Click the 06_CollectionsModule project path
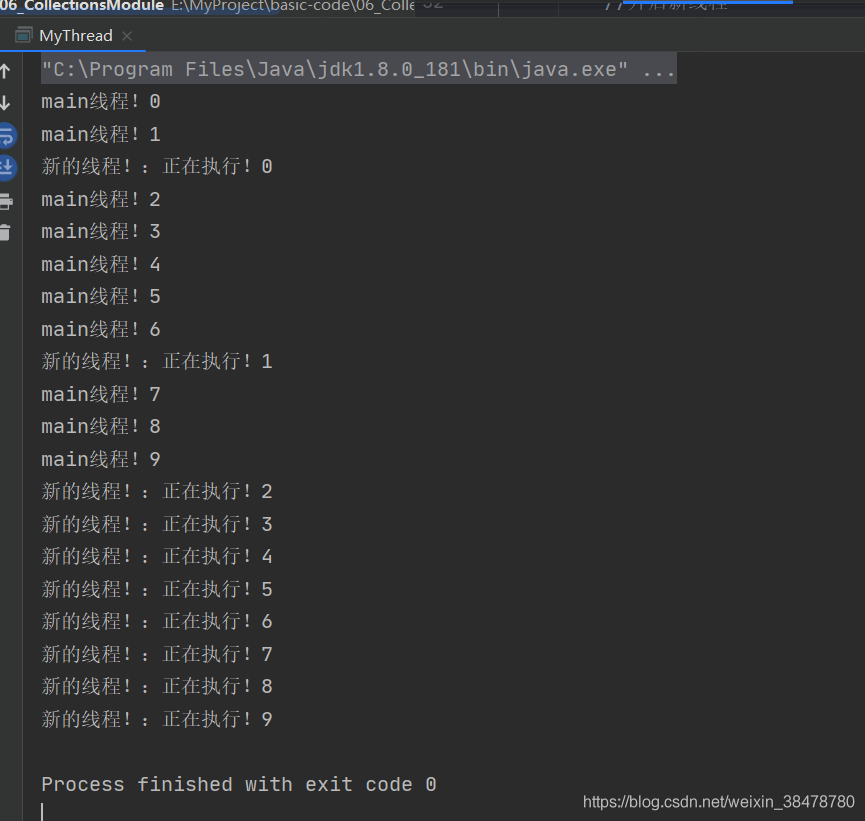The height and width of the screenshot is (821, 865). pyautogui.click(x=207, y=6)
